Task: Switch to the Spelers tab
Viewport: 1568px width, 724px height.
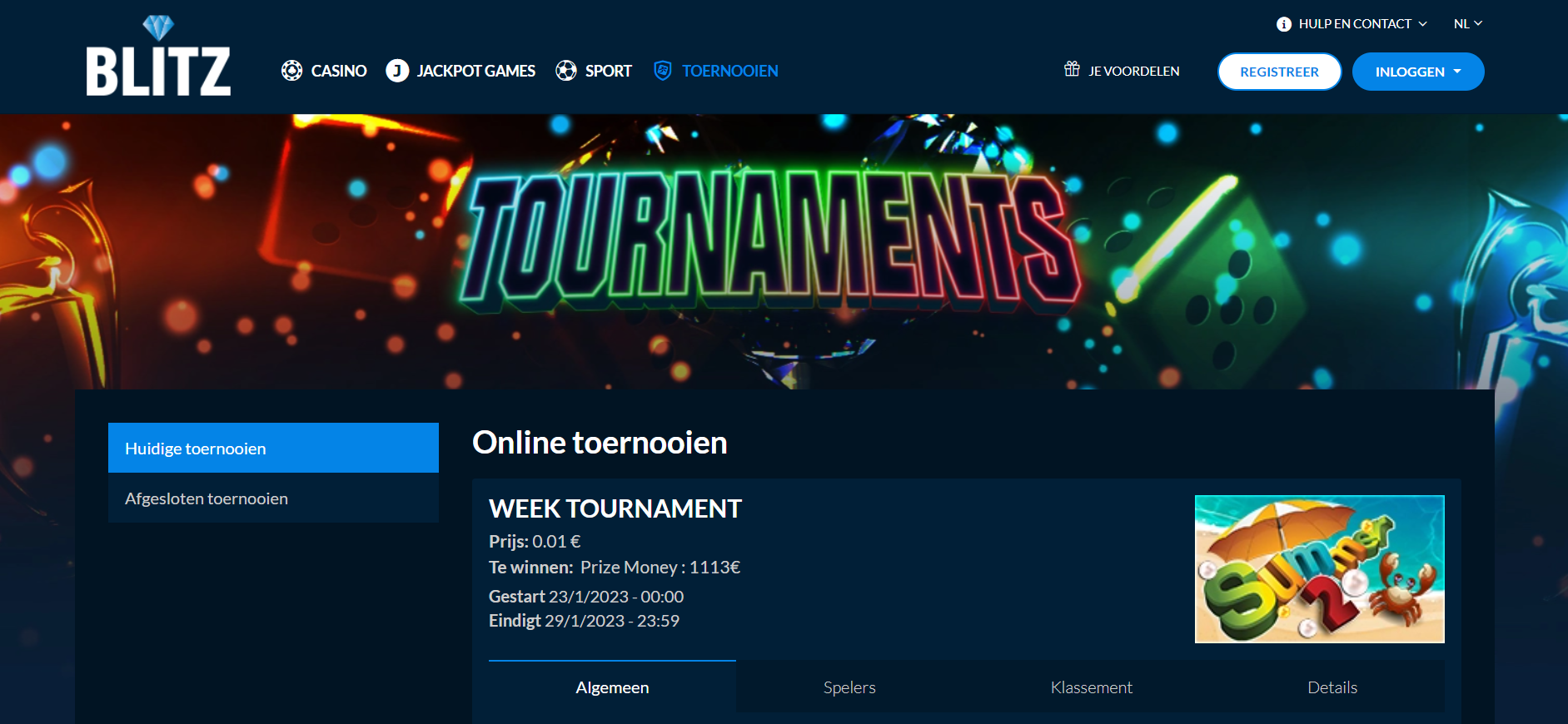Action: [x=849, y=687]
